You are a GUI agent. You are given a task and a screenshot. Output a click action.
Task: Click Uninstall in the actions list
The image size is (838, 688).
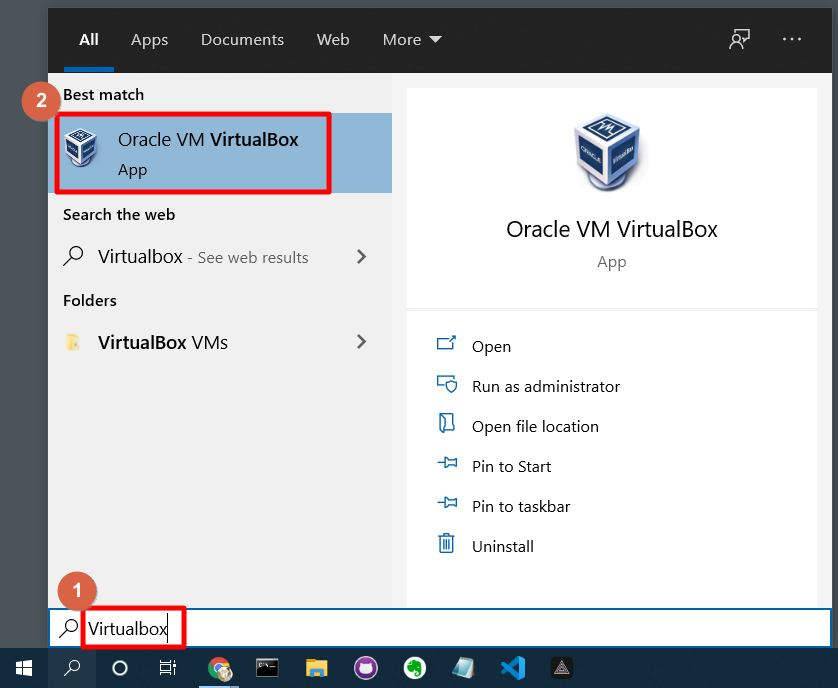[503, 546]
